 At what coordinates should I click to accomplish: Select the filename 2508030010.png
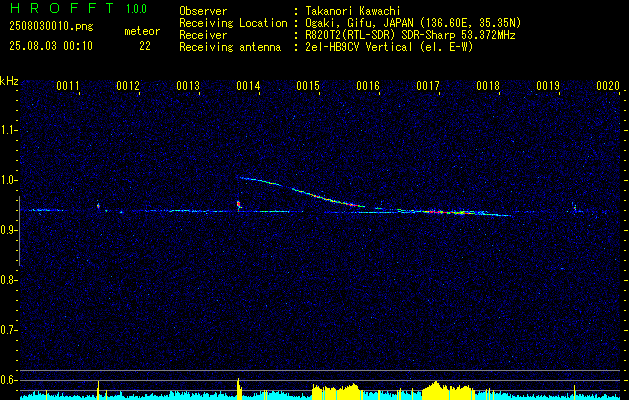tap(51, 27)
